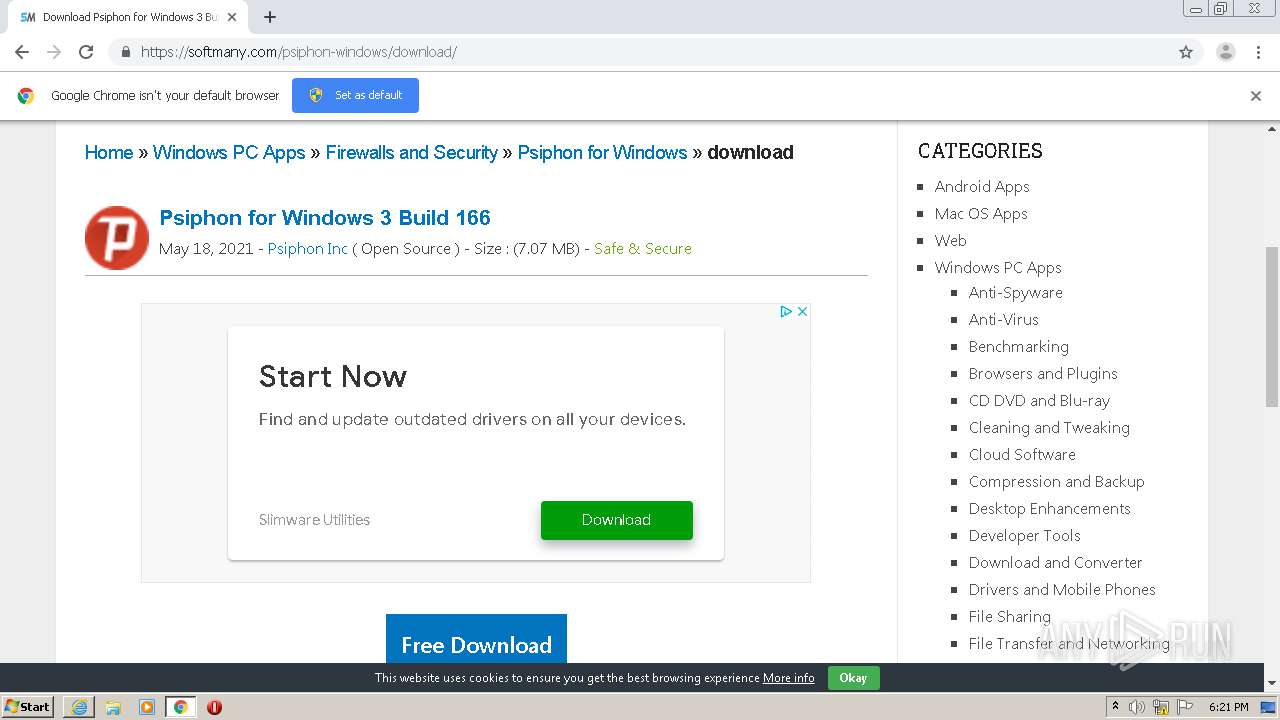Viewport: 1280px width, 720px height.
Task: Open the Cloud Software subcategory
Action: pos(1022,454)
